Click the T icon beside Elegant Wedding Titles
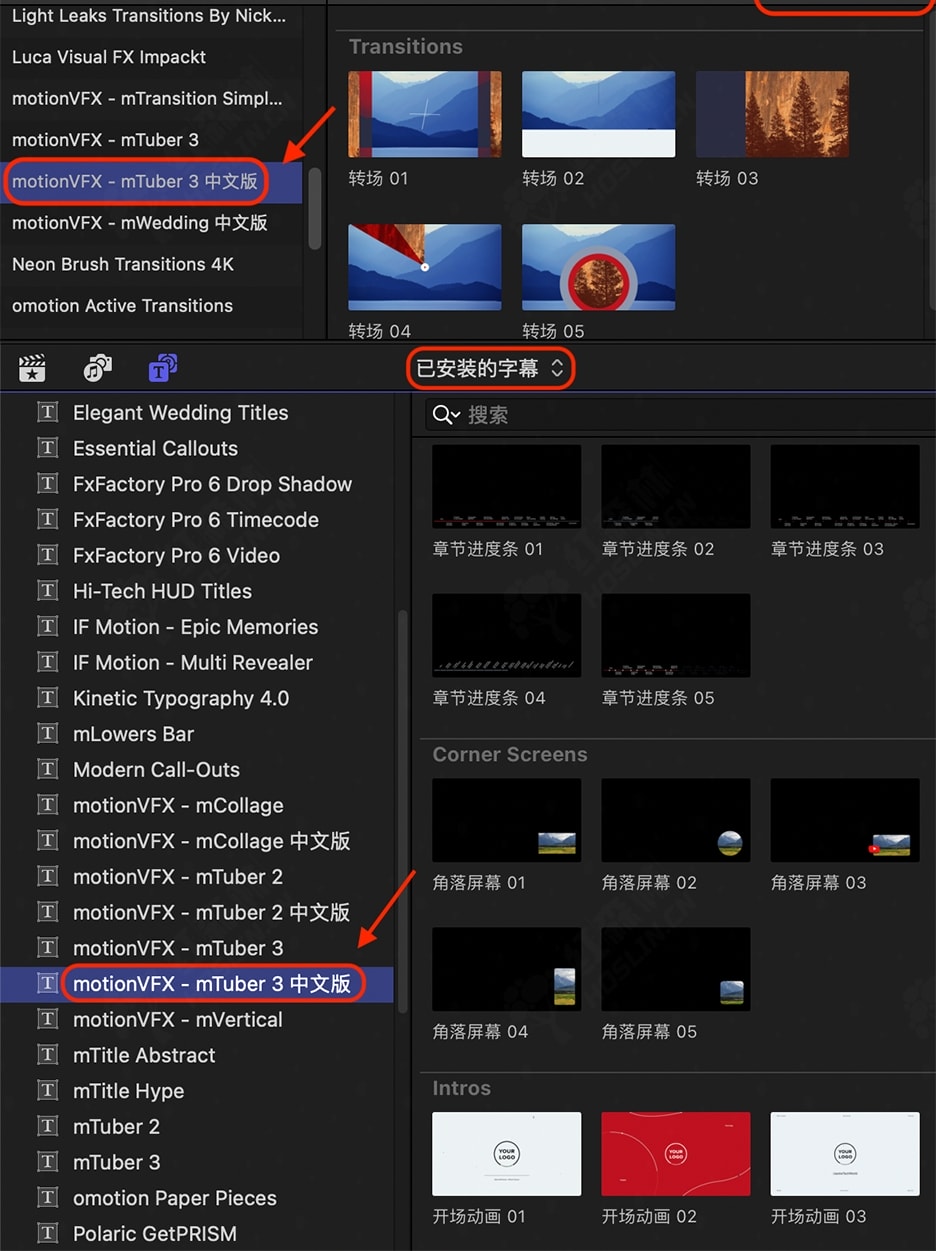The width and height of the screenshot is (936, 1251). [x=47, y=413]
